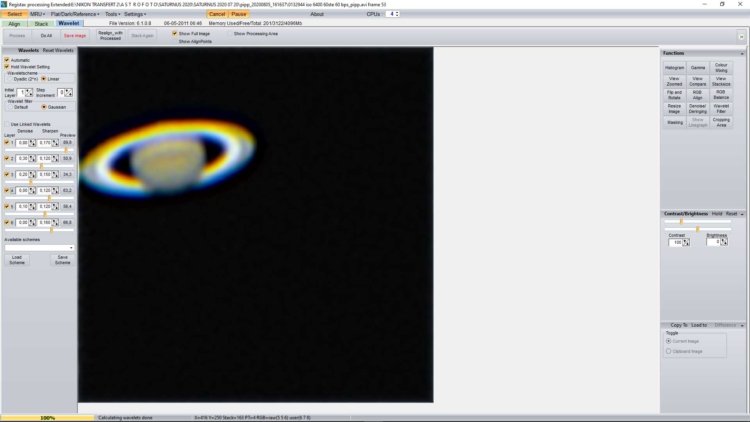The image size is (750, 422).
Task: Click the Cancel button
Action: click(x=217, y=14)
